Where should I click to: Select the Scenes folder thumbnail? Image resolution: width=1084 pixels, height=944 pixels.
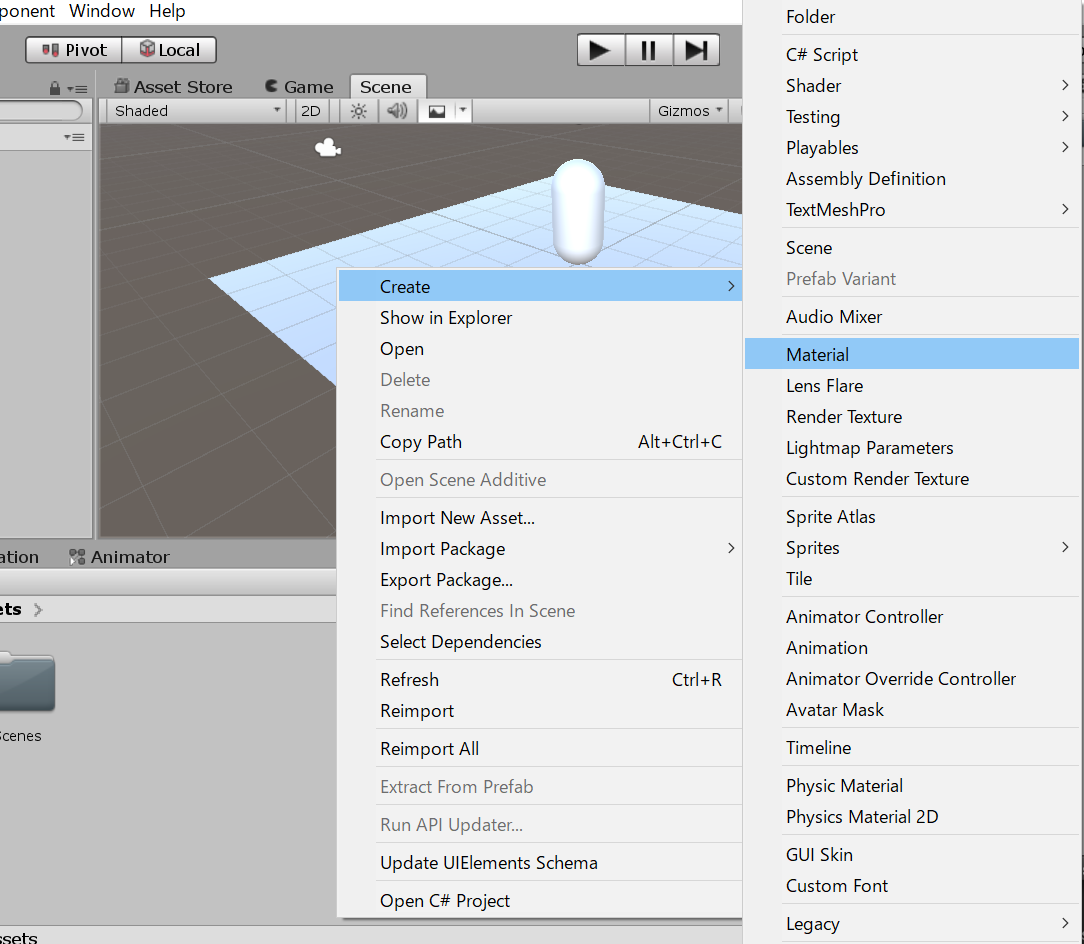coord(26,682)
